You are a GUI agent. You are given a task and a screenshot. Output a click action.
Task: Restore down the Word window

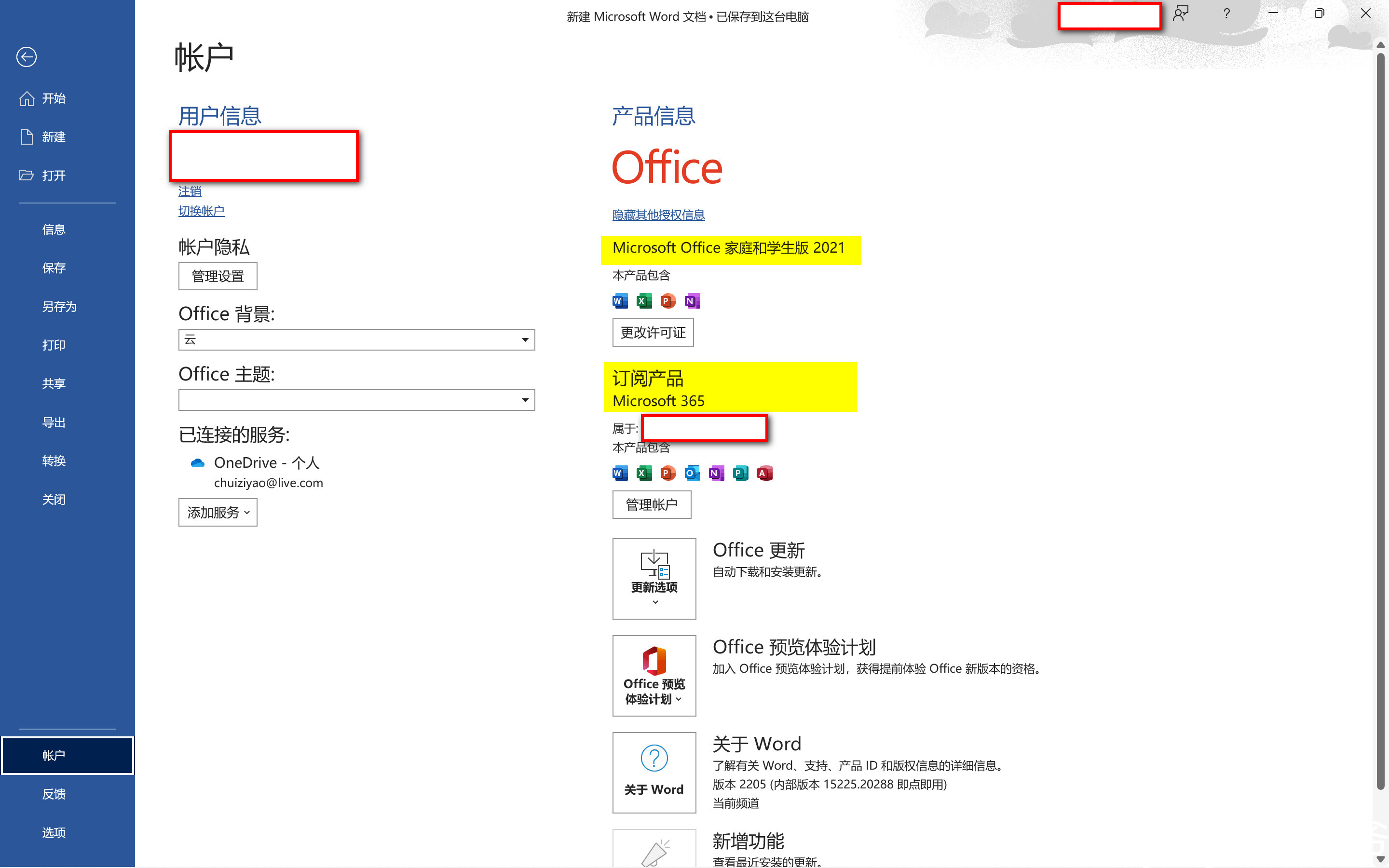[x=1319, y=13]
